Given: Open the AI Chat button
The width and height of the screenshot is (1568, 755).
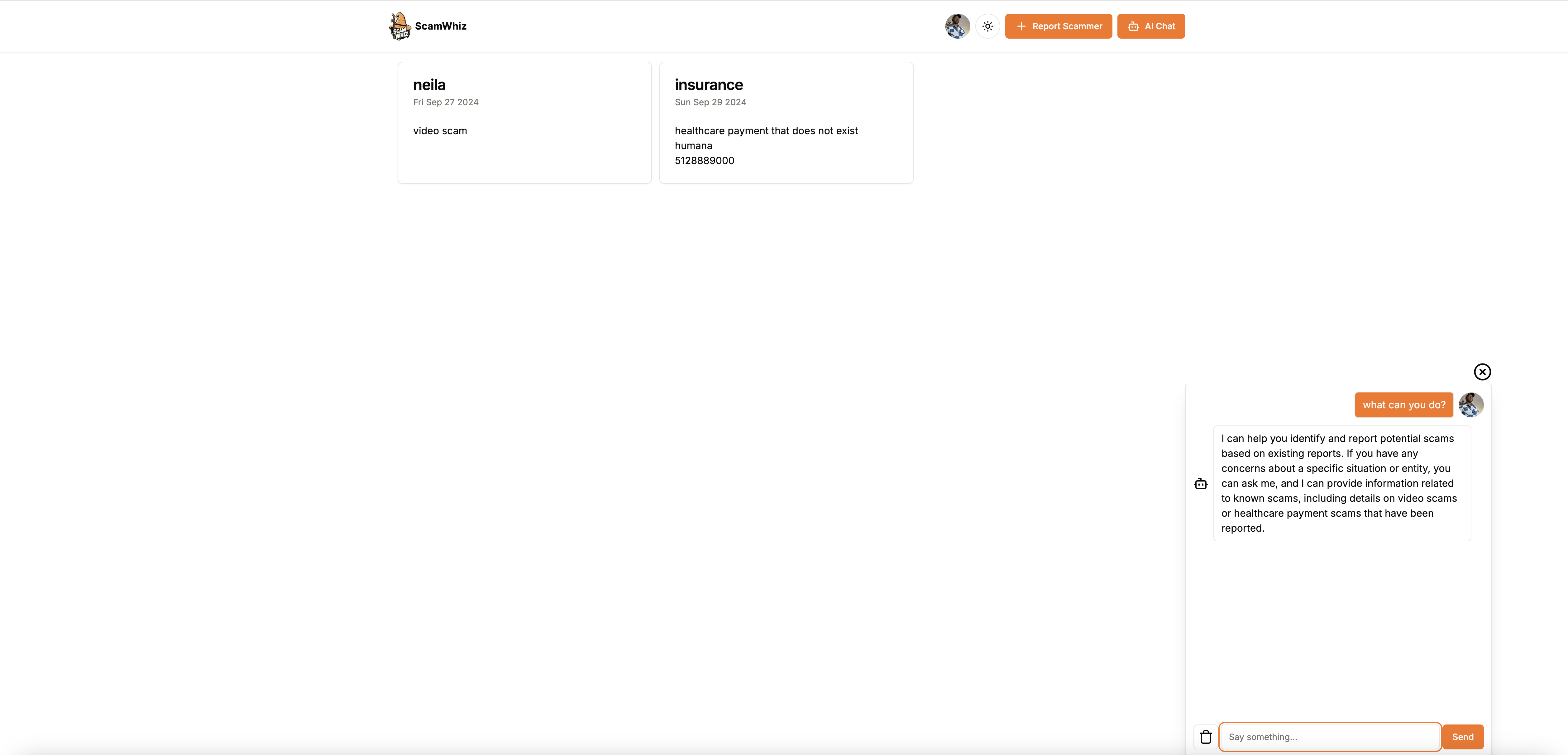Looking at the screenshot, I should tap(1150, 26).
